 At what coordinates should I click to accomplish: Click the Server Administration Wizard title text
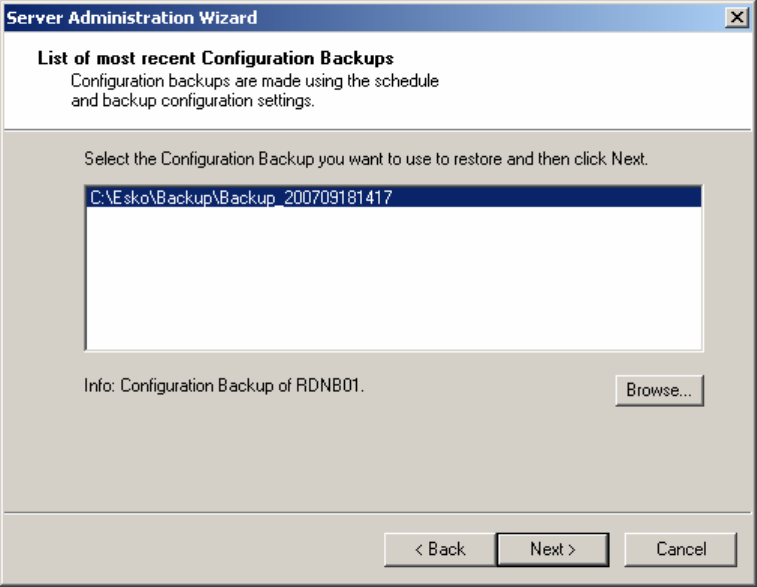[x=132, y=17]
